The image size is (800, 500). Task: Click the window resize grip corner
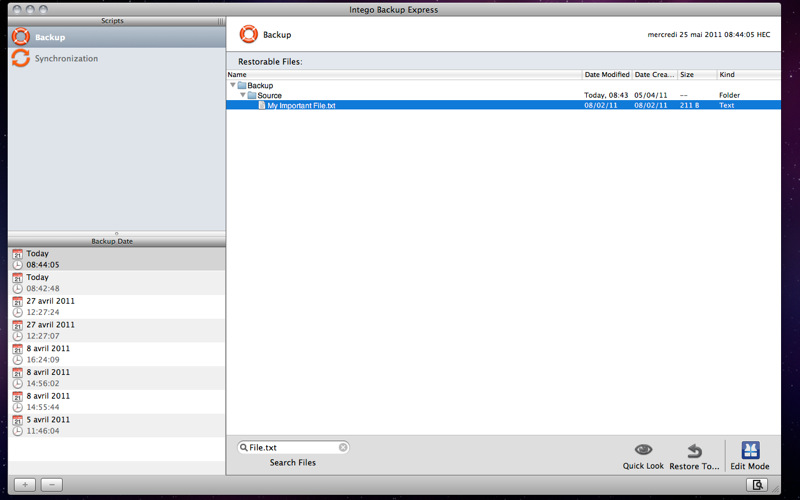pos(776,488)
